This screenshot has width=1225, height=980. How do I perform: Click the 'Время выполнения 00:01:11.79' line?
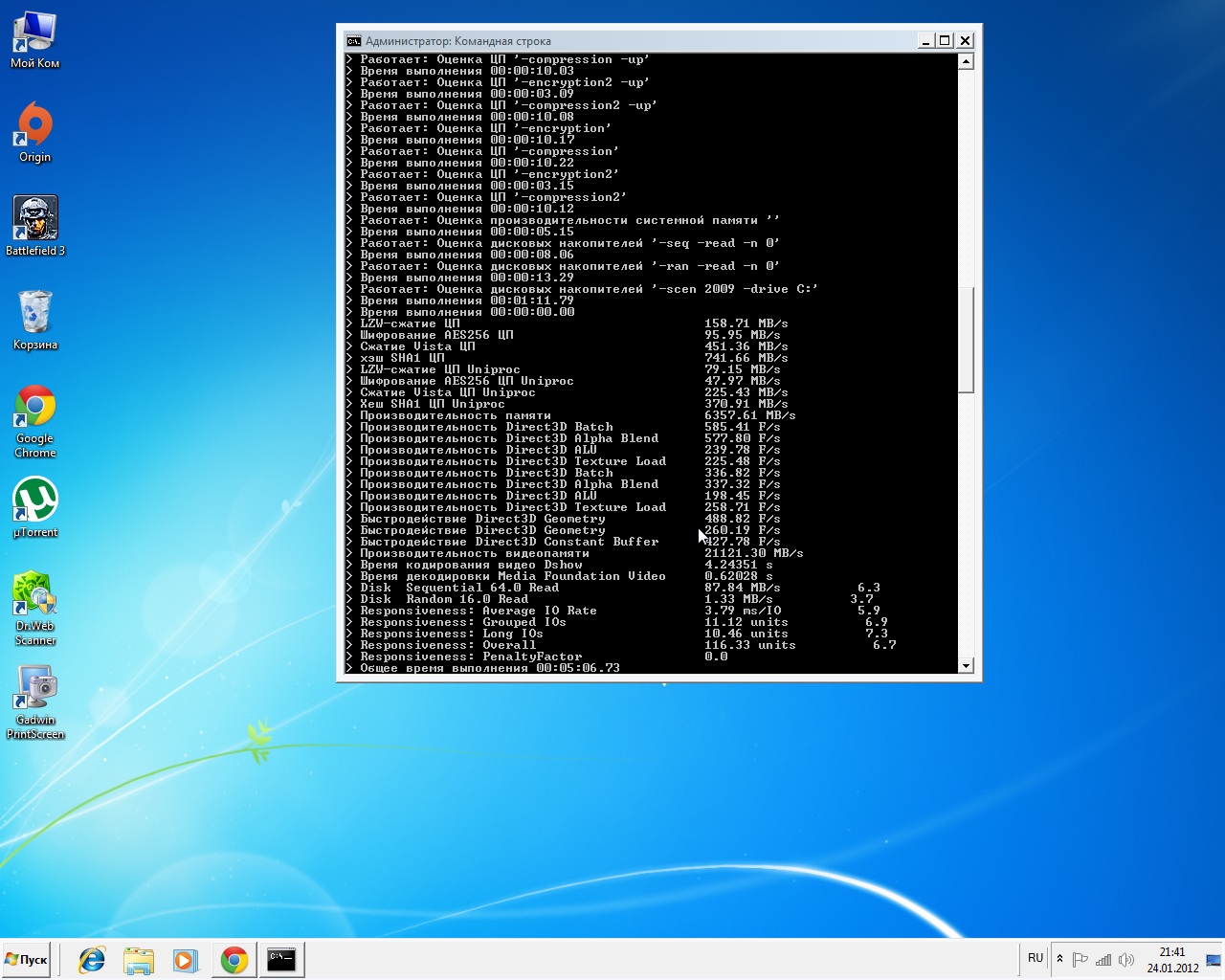pos(467,301)
